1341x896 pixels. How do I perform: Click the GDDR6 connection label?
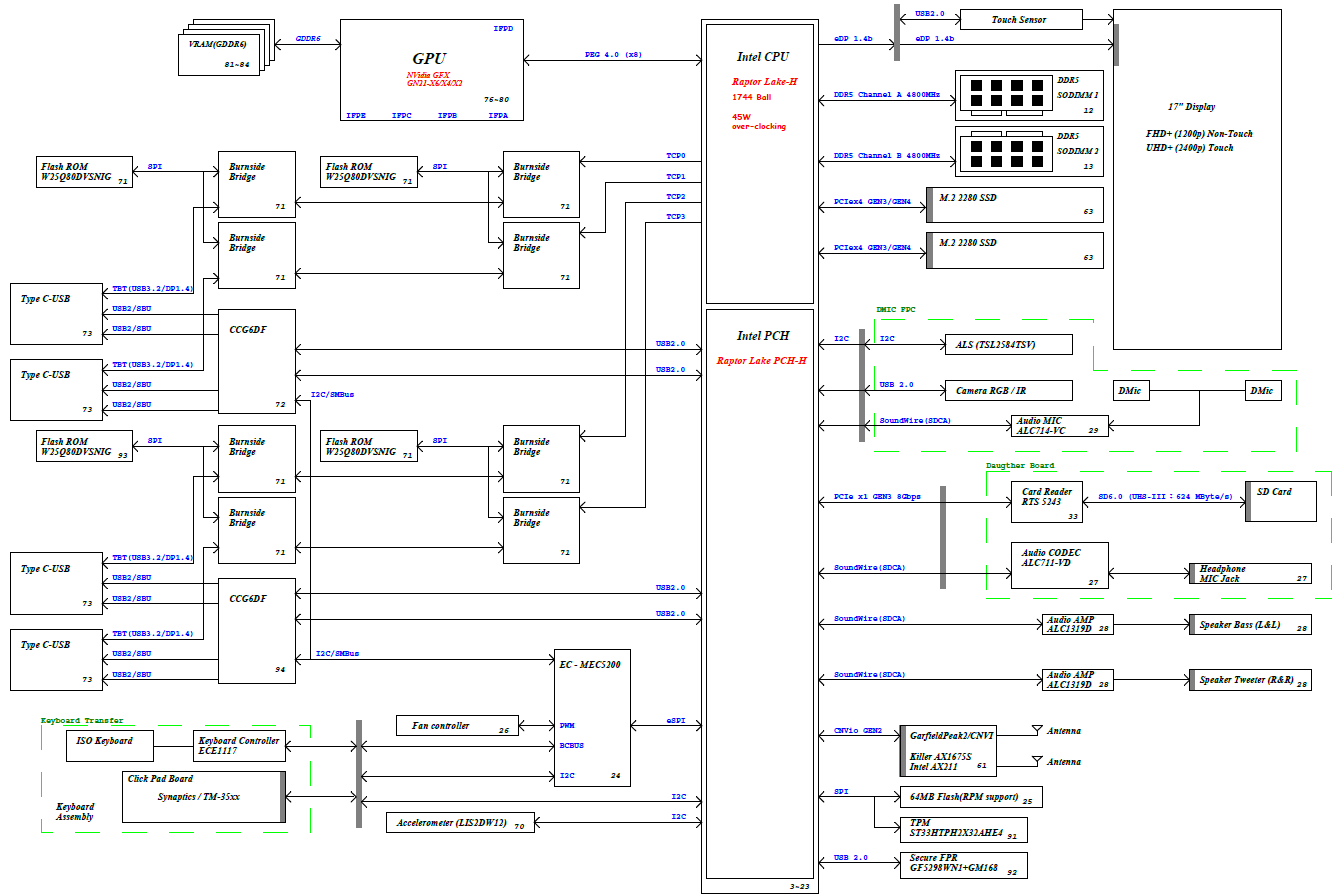point(307,38)
